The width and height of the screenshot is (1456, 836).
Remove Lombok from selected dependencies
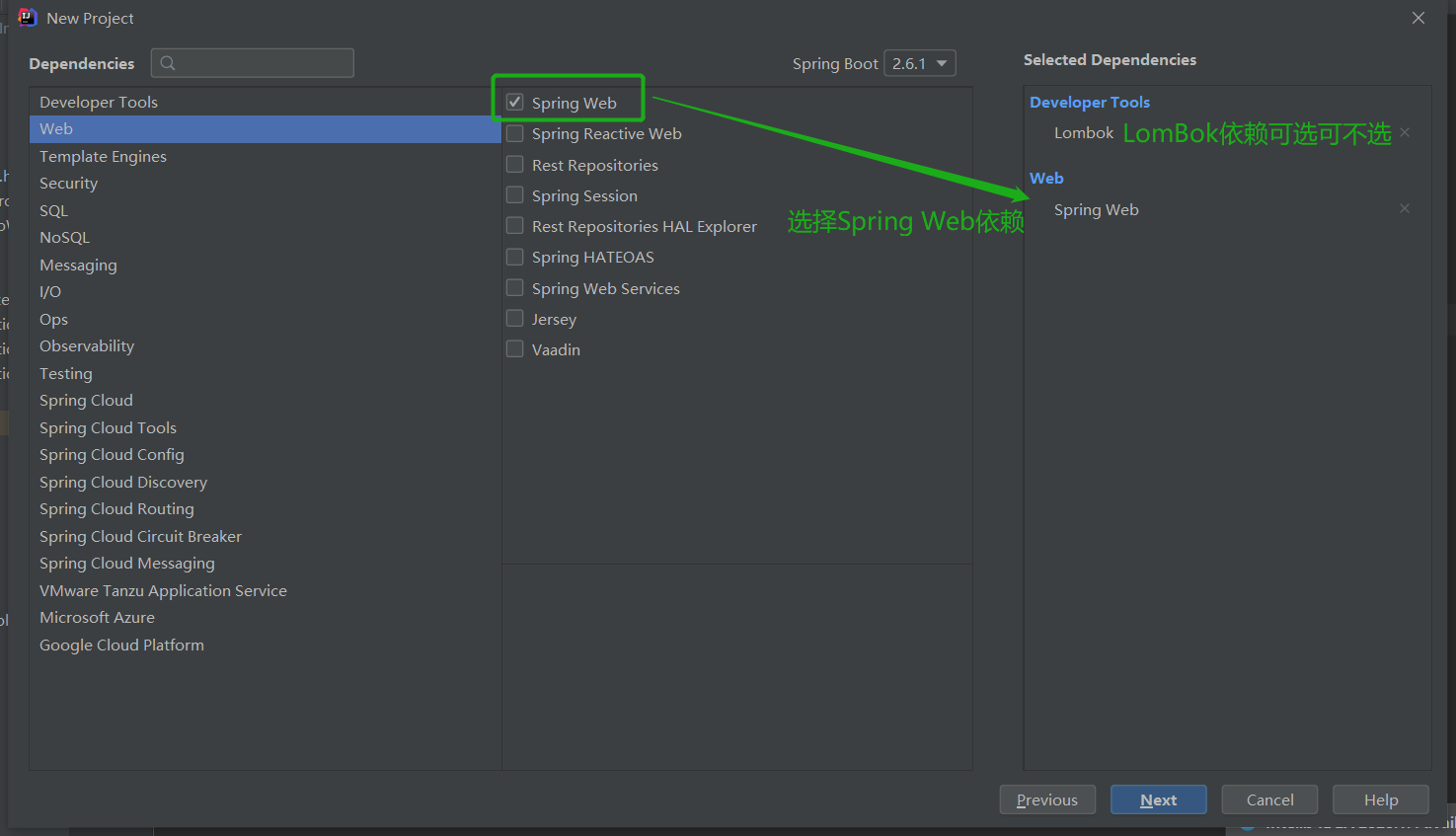coord(1405,132)
